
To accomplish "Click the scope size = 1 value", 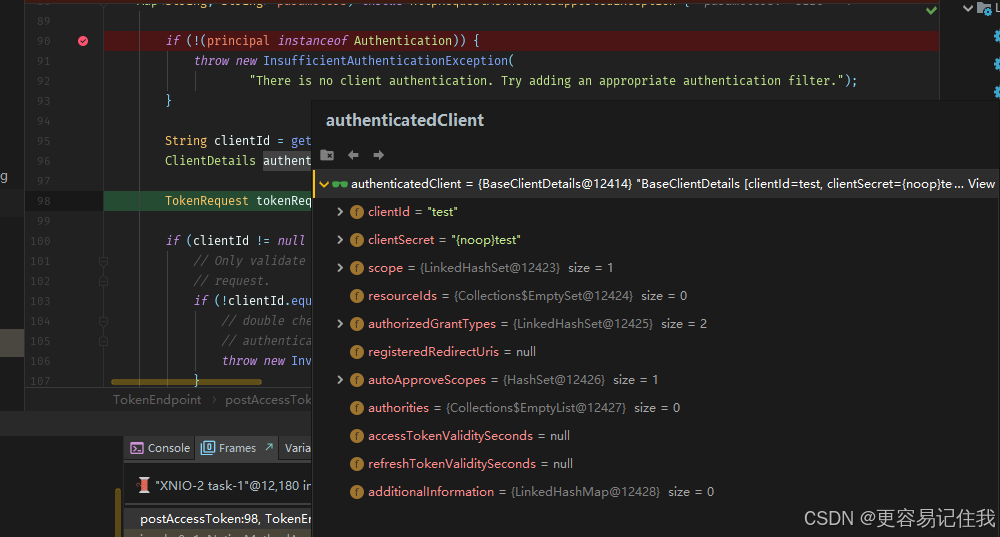I will point(591,268).
